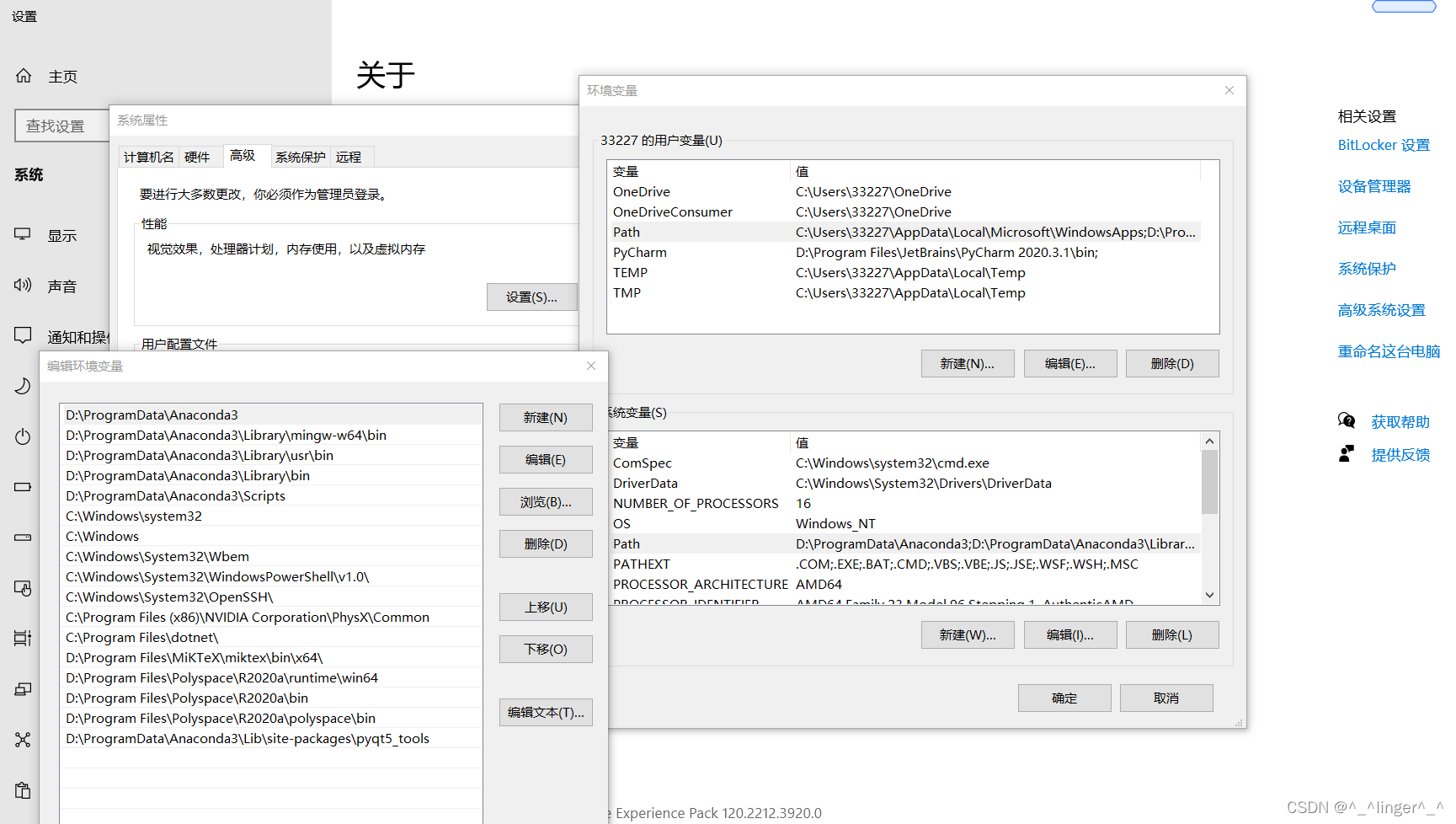The width and height of the screenshot is (1456, 824).
Task: Click 删除(D) for user variables
Action: [x=1172, y=364]
